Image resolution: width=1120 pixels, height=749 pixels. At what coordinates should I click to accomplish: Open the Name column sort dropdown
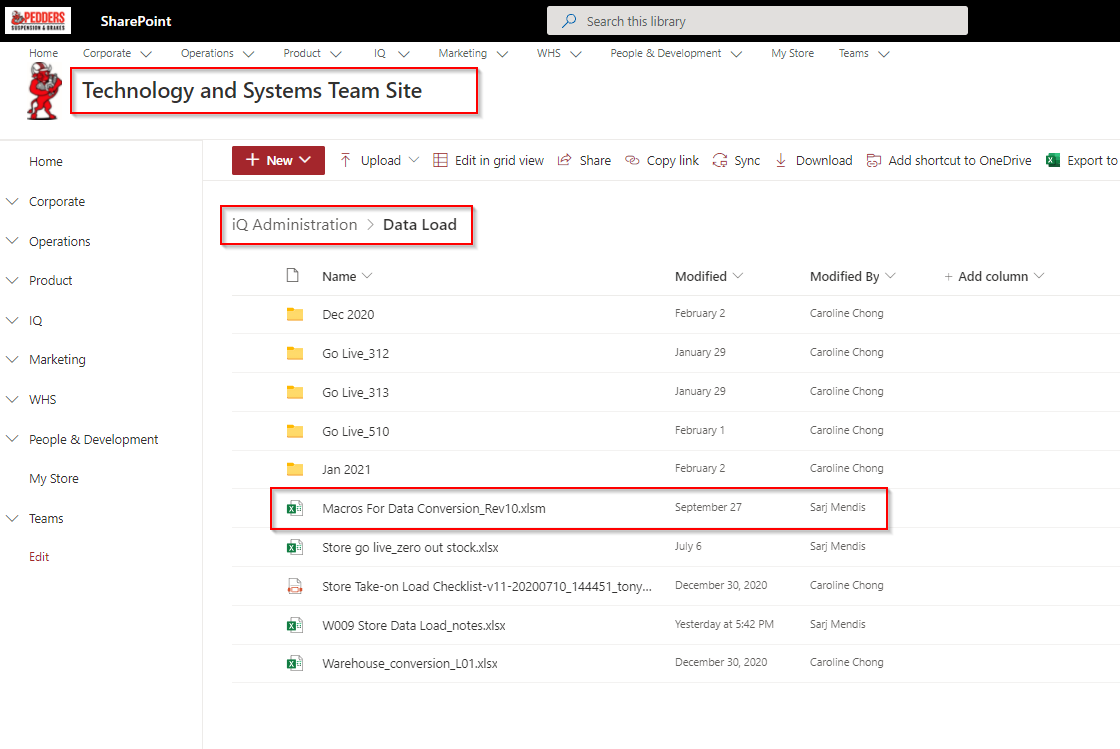(x=367, y=276)
